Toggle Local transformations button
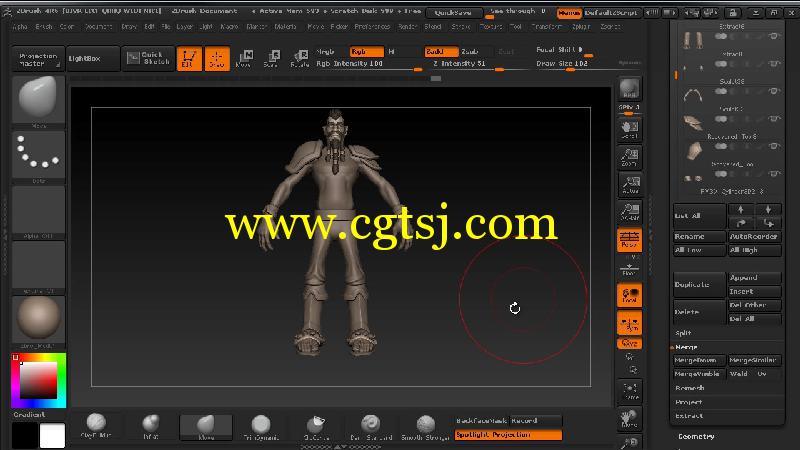The width and height of the screenshot is (800, 450). (629, 295)
